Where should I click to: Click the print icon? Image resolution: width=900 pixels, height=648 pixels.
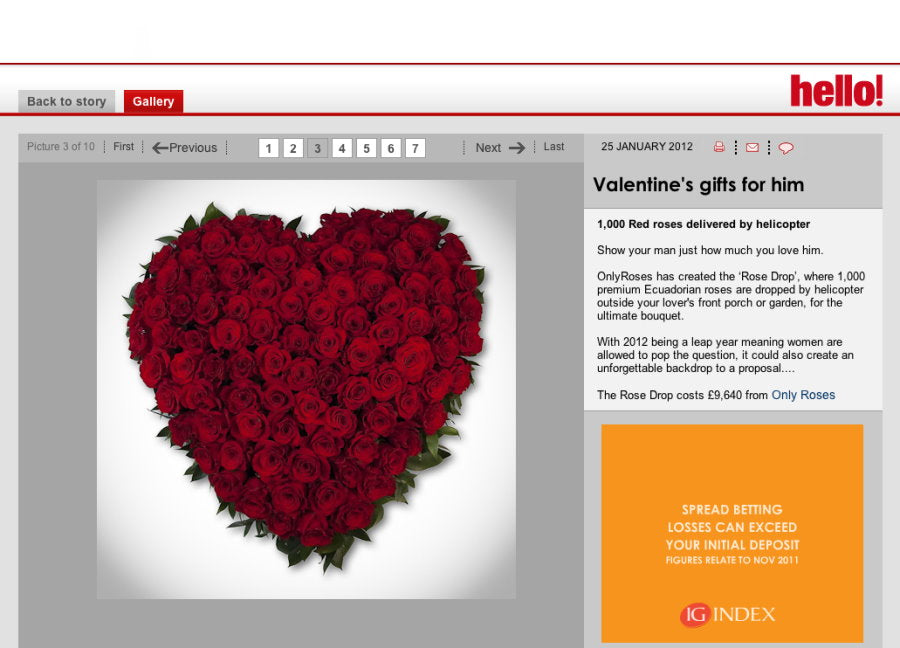click(719, 147)
